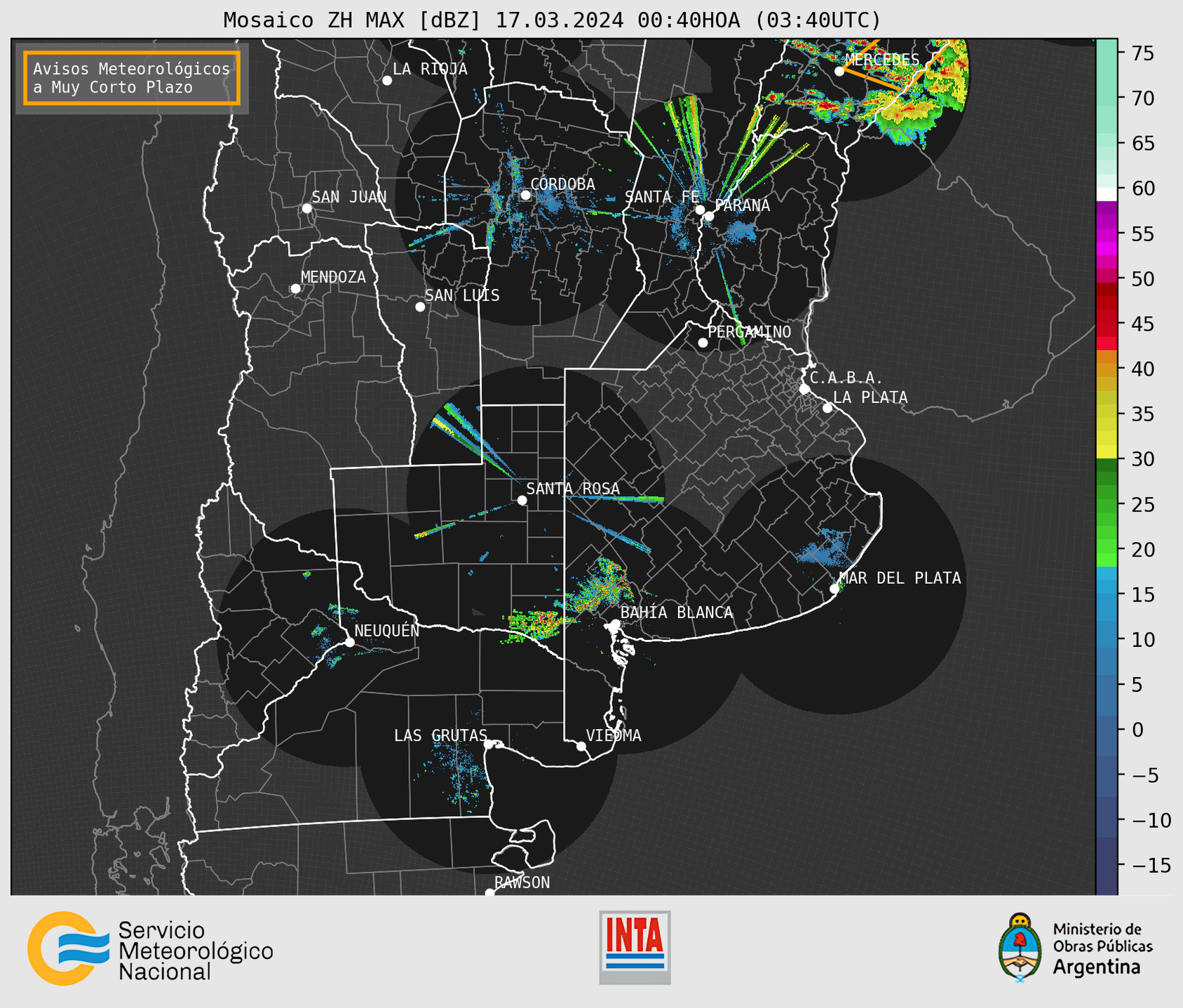Click the yellow 30 dBZ band on the color scale

(x=1107, y=452)
